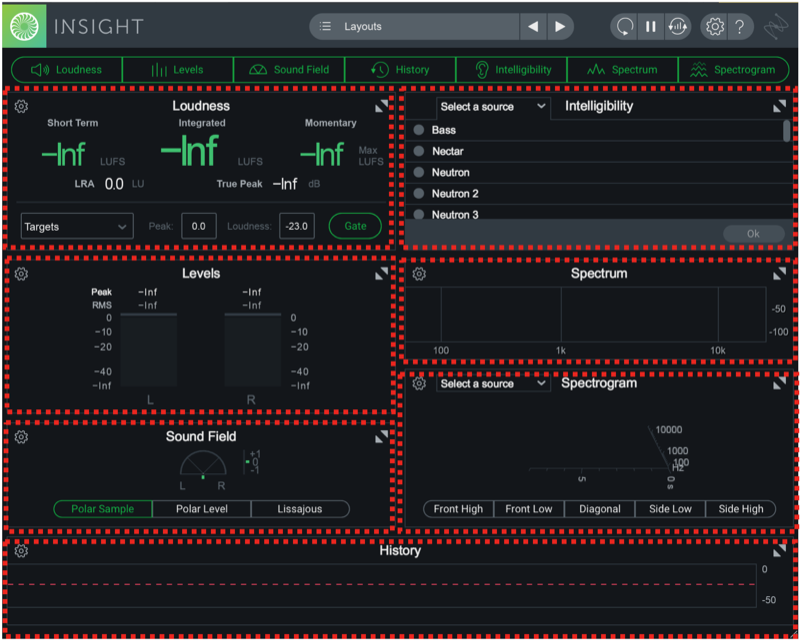This screenshot has height=641, width=800.
Task: Select the Neutron 2 source radio button
Action: coord(418,194)
